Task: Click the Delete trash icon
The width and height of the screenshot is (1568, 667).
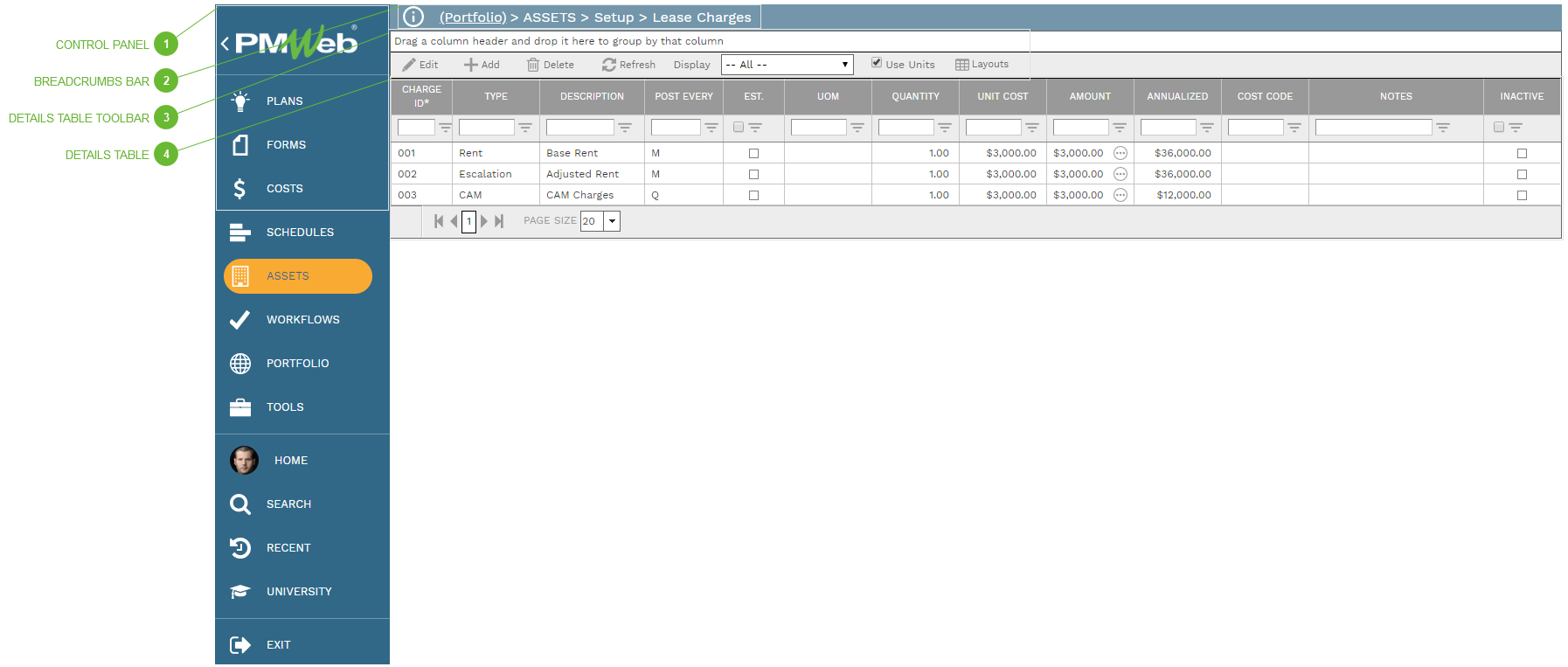Action: pyautogui.click(x=533, y=65)
